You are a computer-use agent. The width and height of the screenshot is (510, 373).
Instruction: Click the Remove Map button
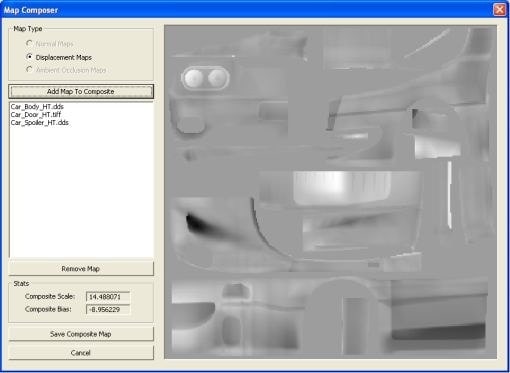coord(81,269)
